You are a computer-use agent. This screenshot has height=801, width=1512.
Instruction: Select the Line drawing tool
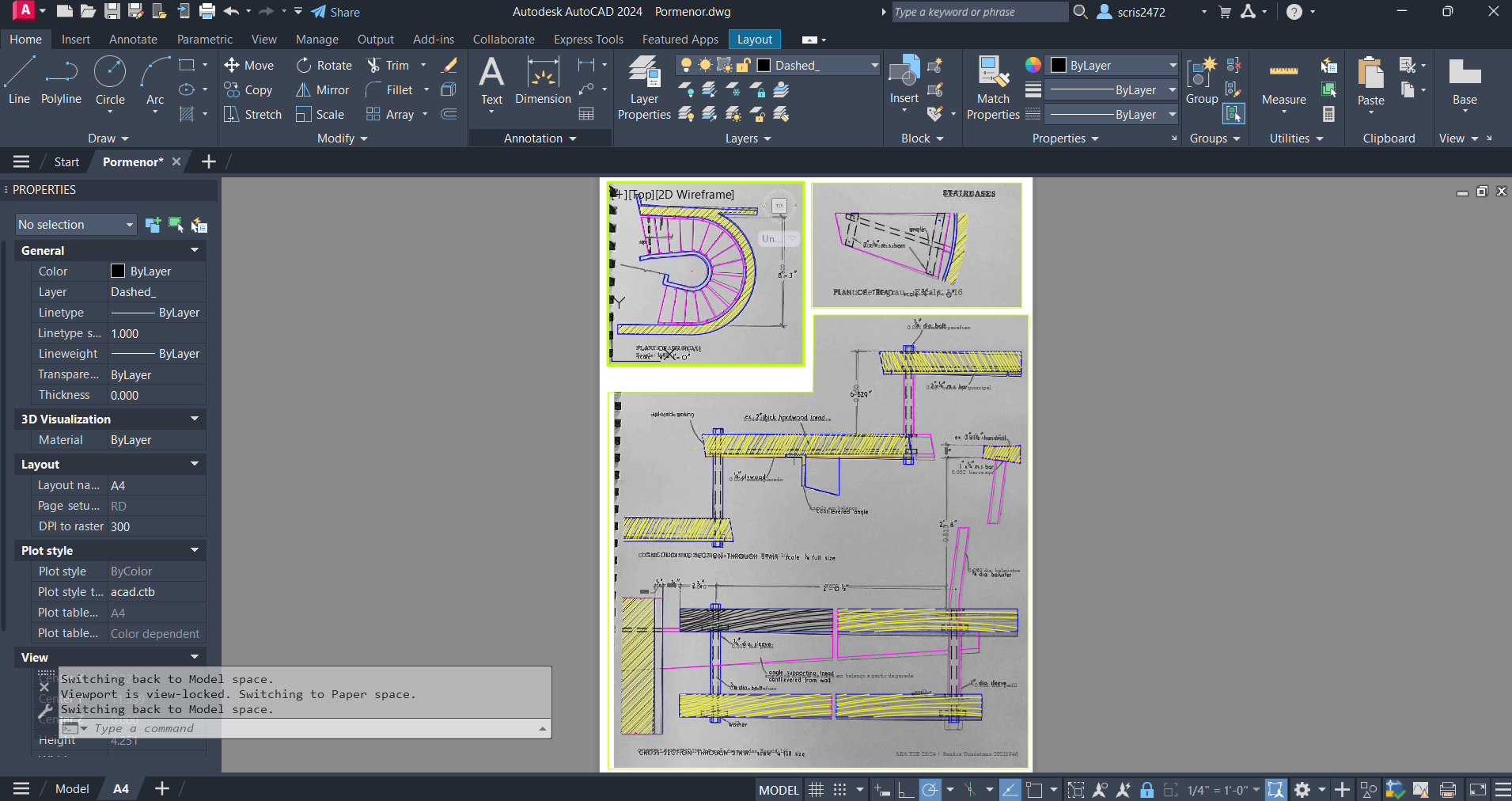[19, 81]
